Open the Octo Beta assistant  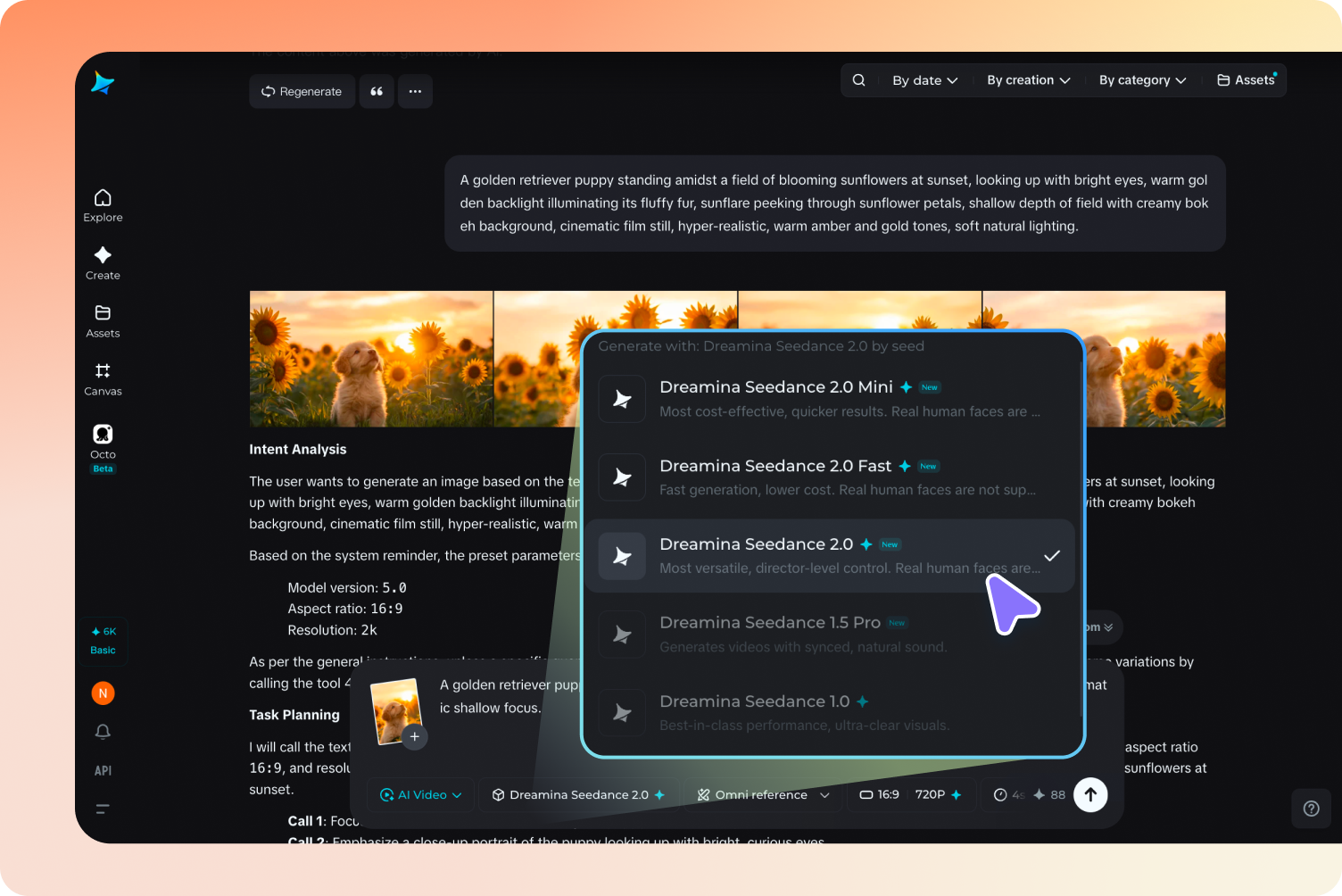[103, 448]
